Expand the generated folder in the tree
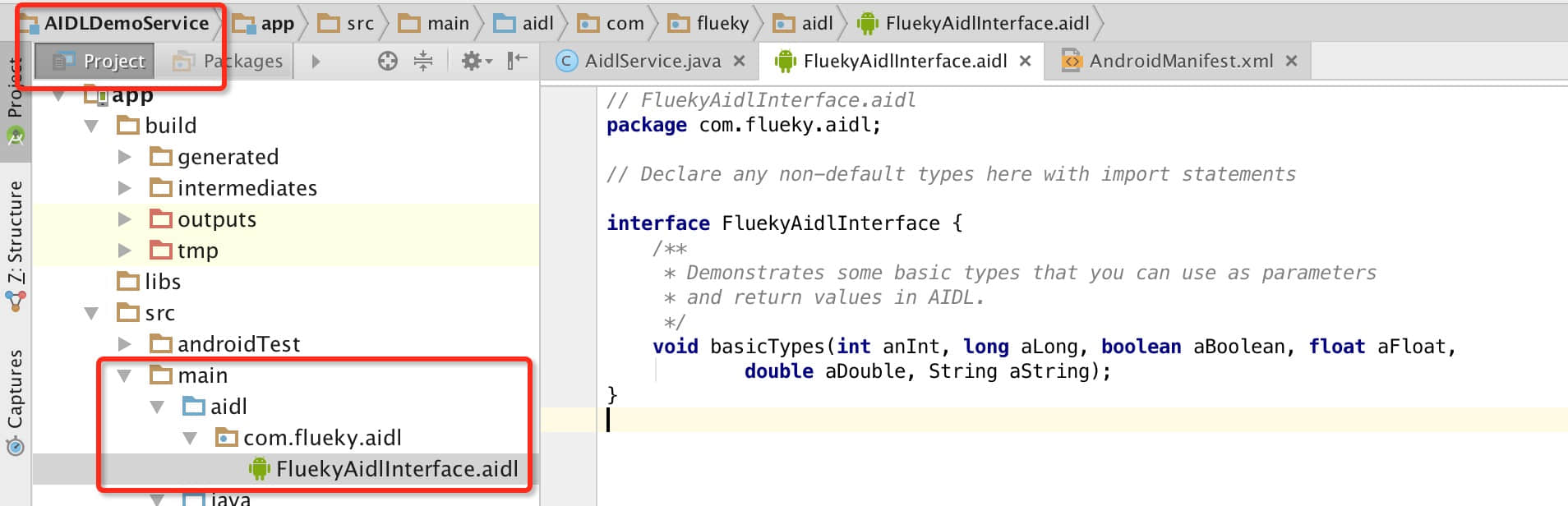 point(124,157)
